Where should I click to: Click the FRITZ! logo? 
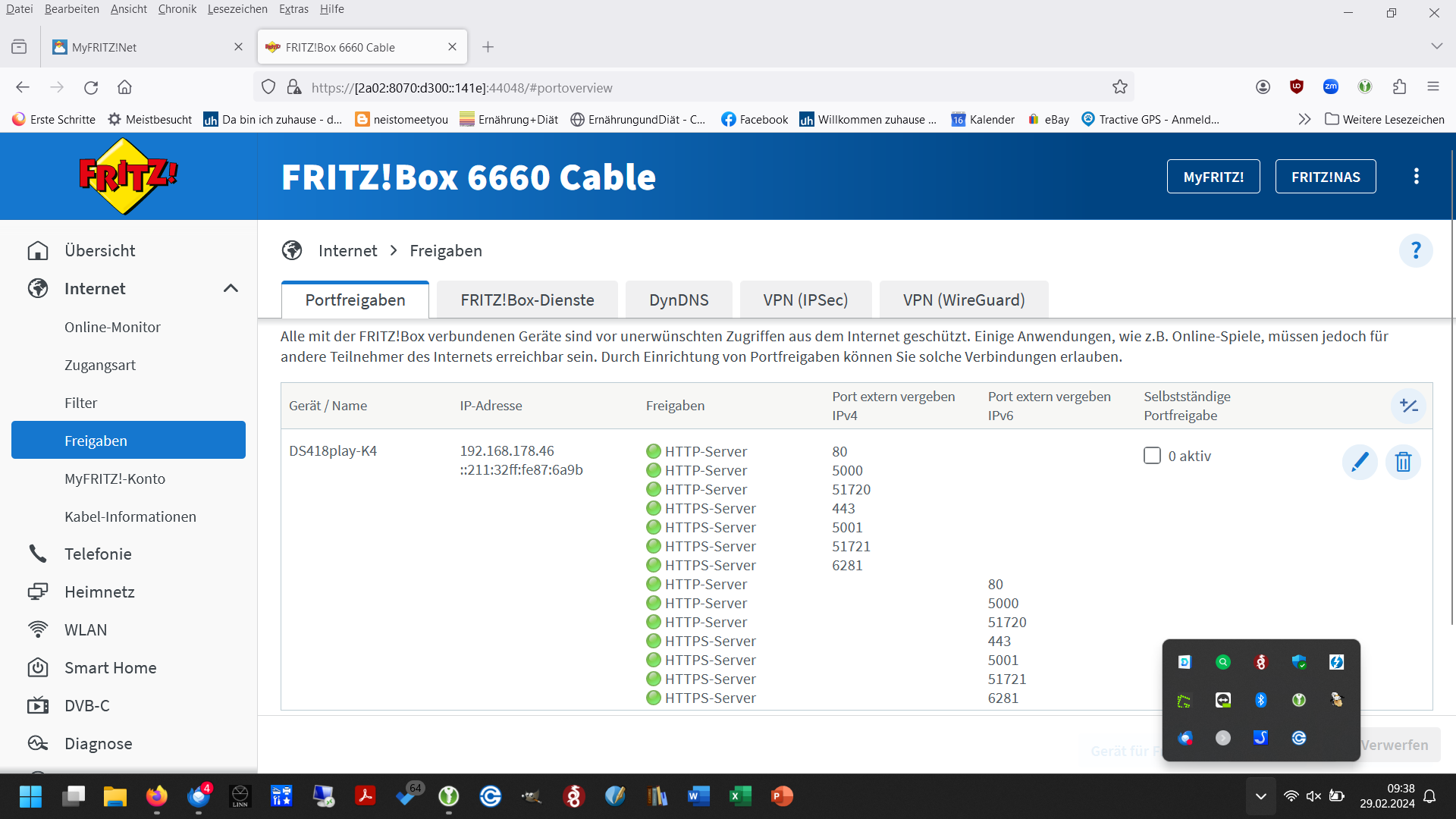(x=128, y=177)
